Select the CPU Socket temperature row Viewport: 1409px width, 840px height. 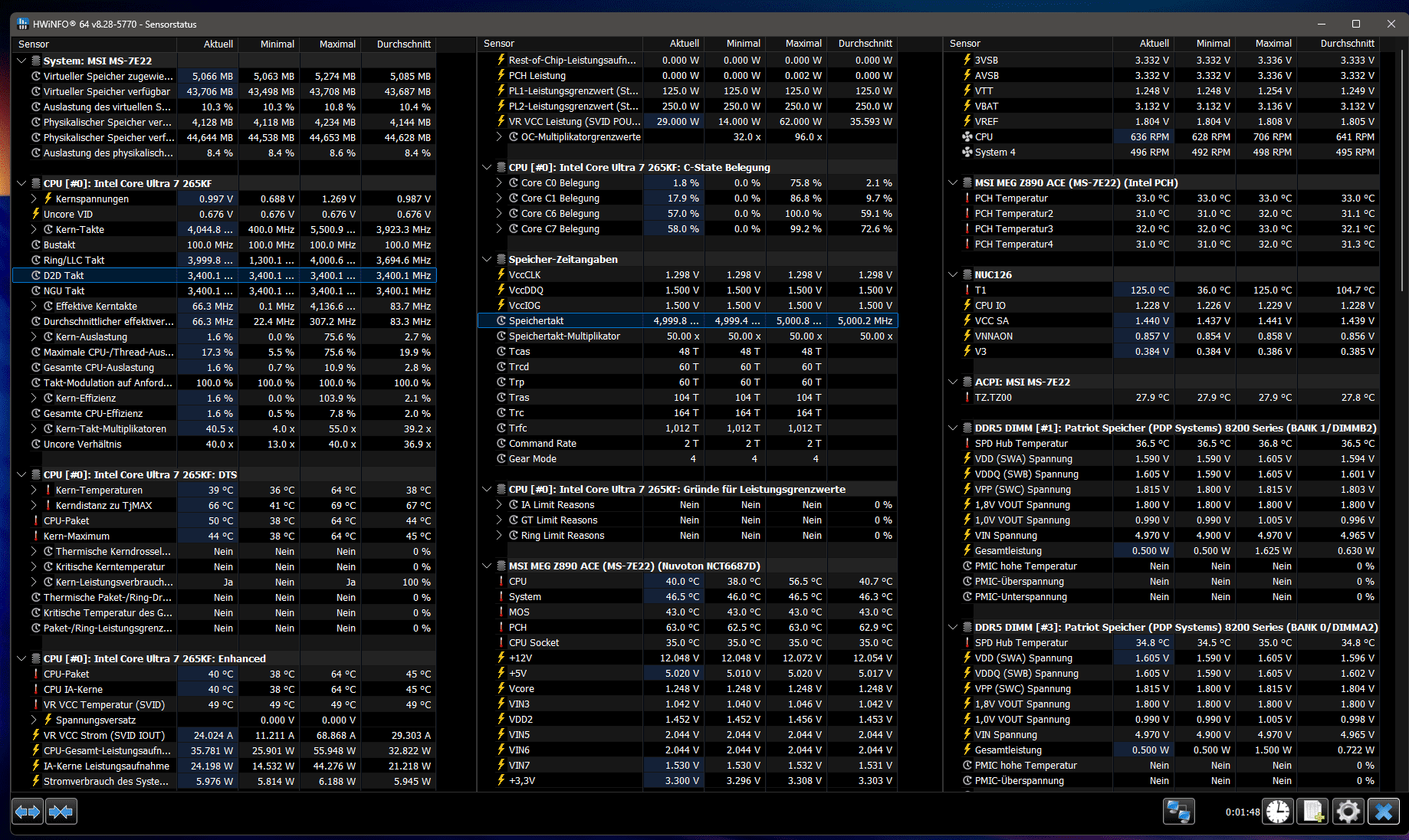tap(688, 642)
